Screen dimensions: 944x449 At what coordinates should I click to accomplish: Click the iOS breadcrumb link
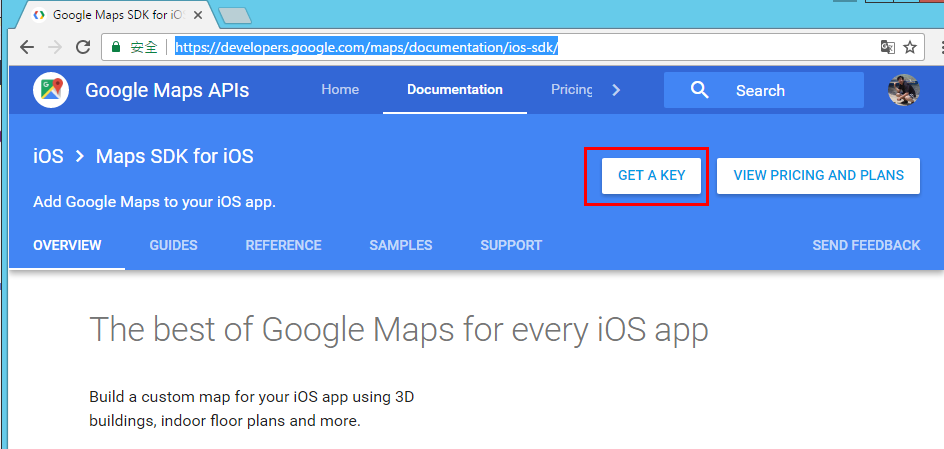click(48, 156)
